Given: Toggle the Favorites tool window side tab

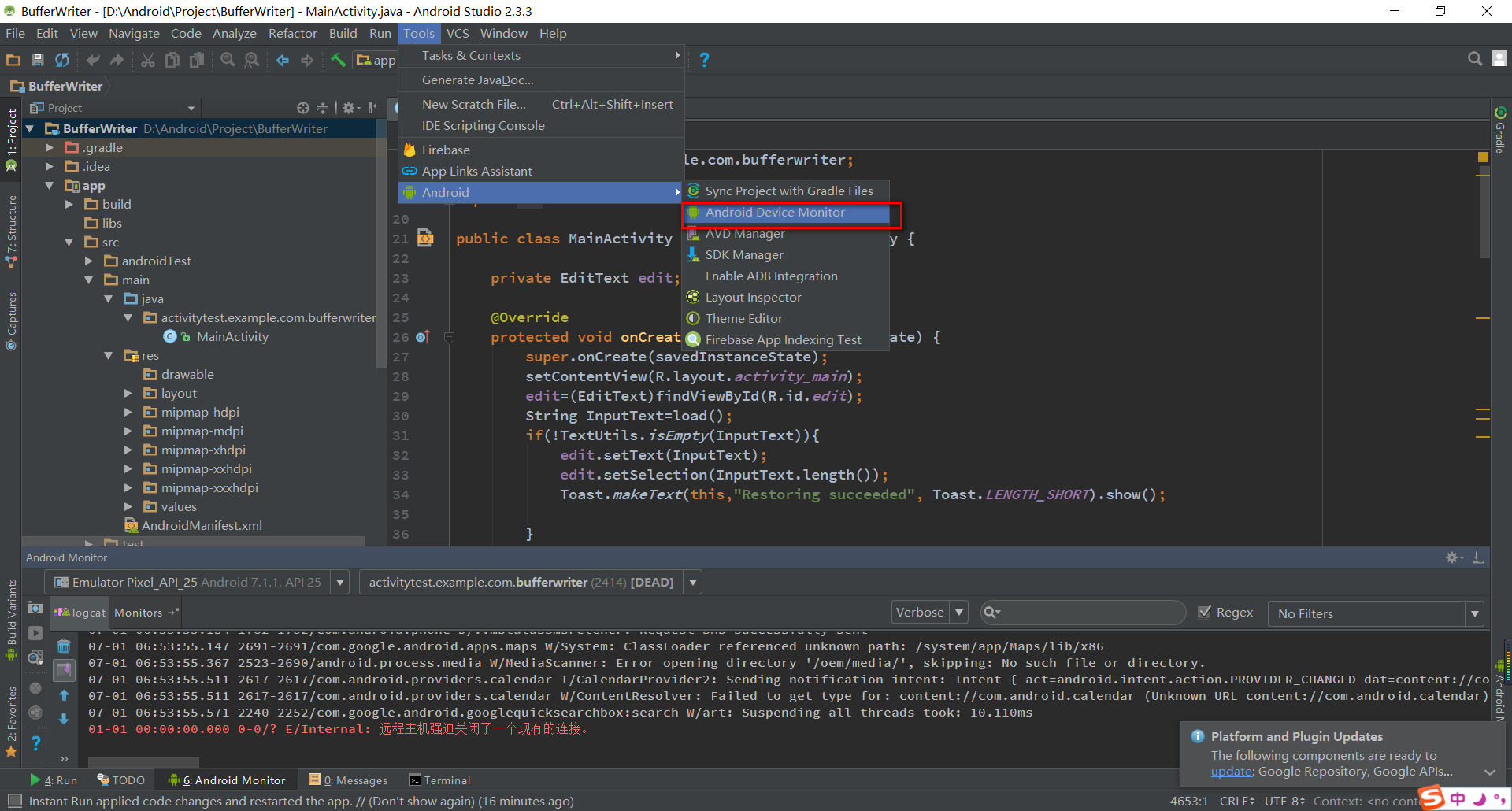Looking at the screenshot, I should pos(11,721).
